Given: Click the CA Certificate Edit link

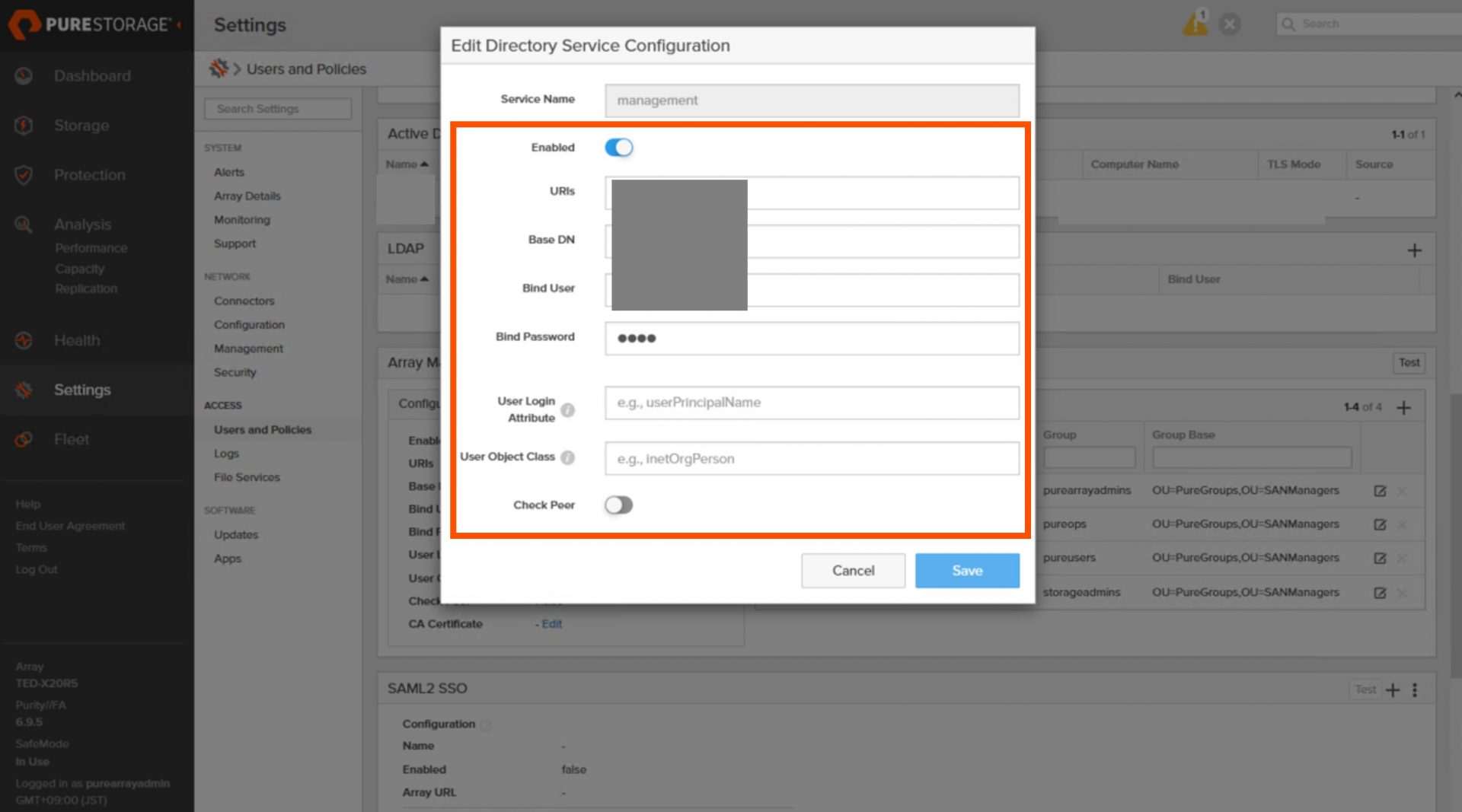Looking at the screenshot, I should [x=552, y=624].
